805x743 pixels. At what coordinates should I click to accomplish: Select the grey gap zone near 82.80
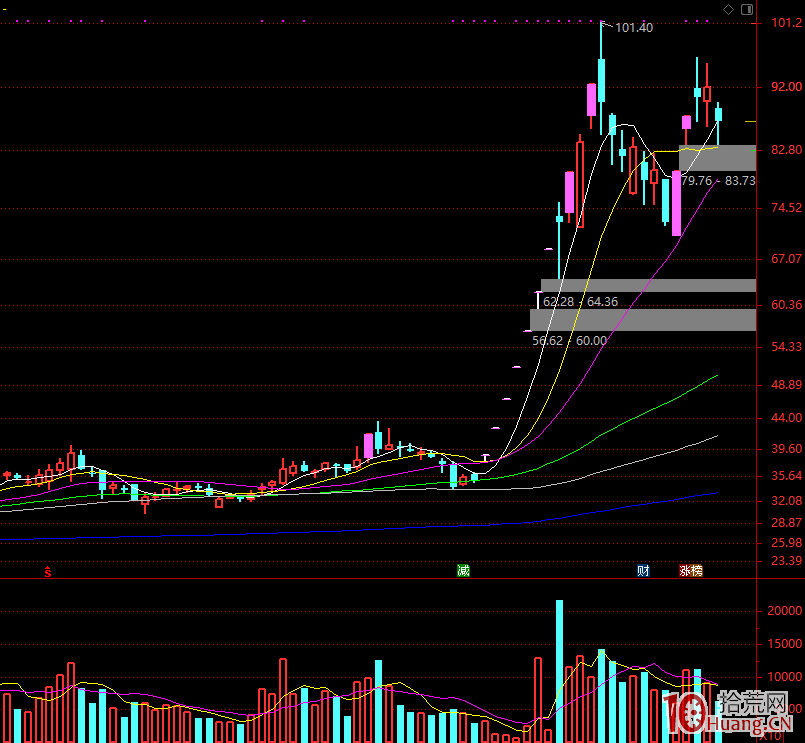tap(717, 158)
